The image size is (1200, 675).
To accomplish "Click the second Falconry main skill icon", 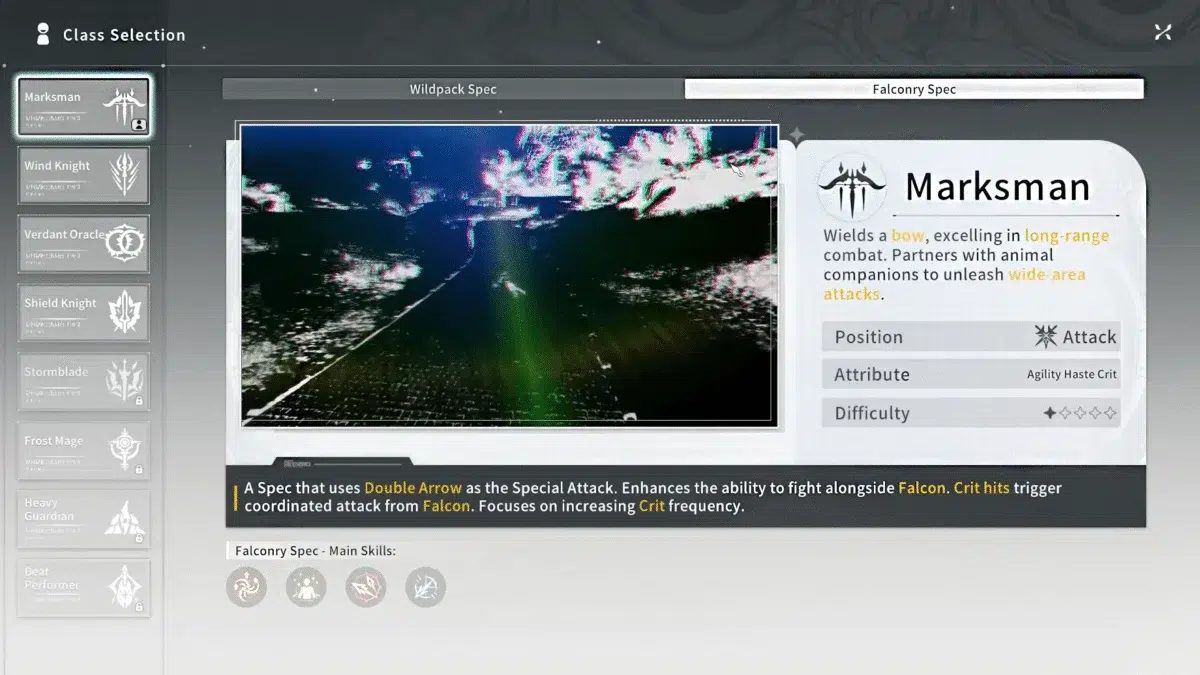I will [x=306, y=587].
